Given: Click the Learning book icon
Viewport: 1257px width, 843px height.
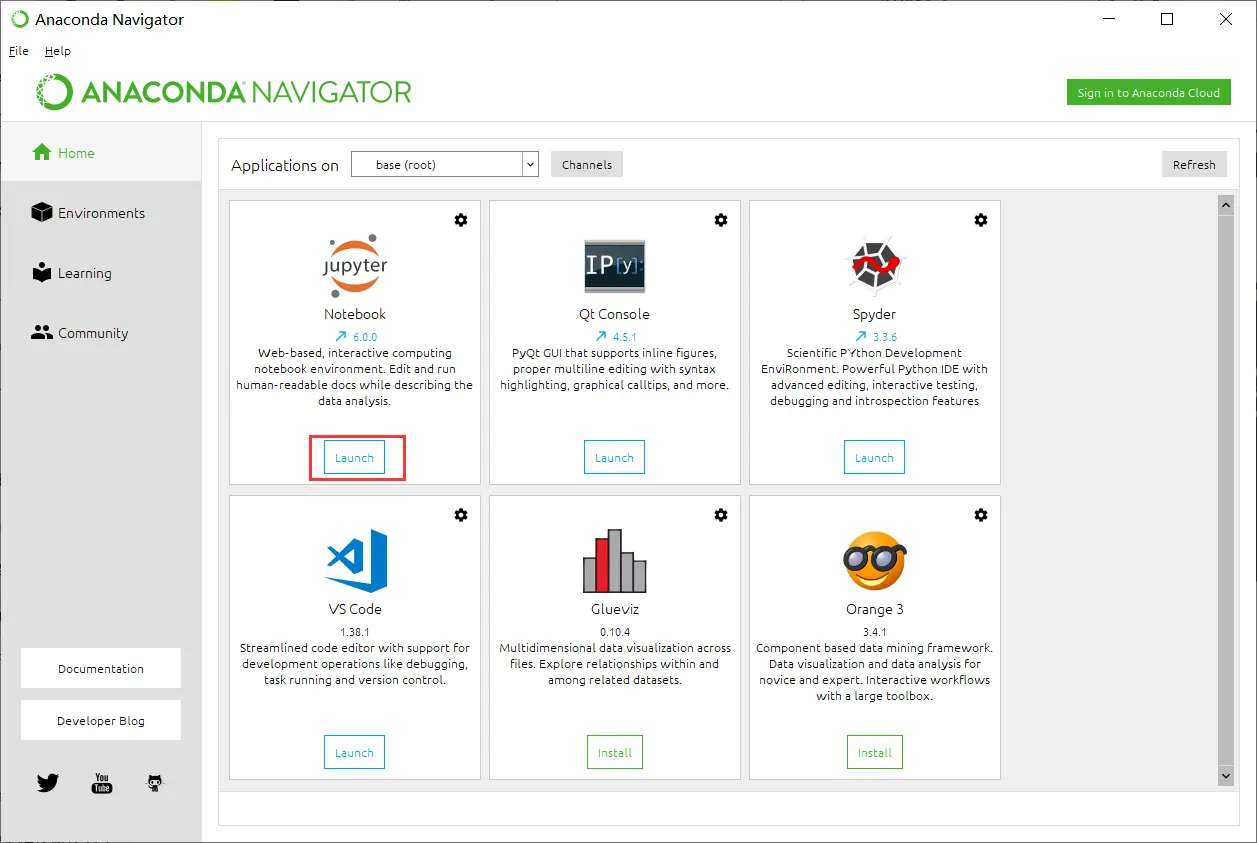Looking at the screenshot, I should [42, 272].
